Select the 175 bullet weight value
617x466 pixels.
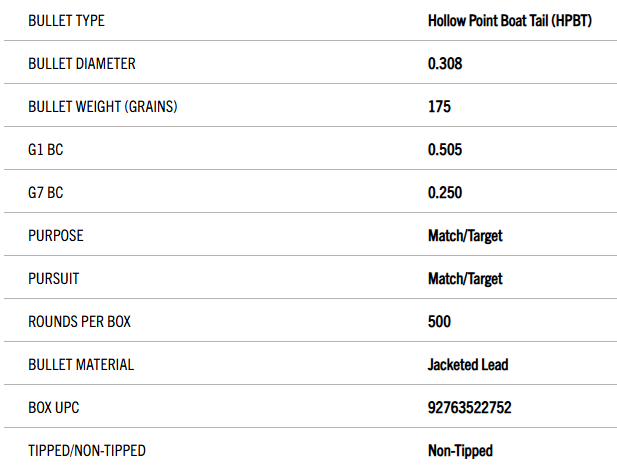tap(440, 106)
